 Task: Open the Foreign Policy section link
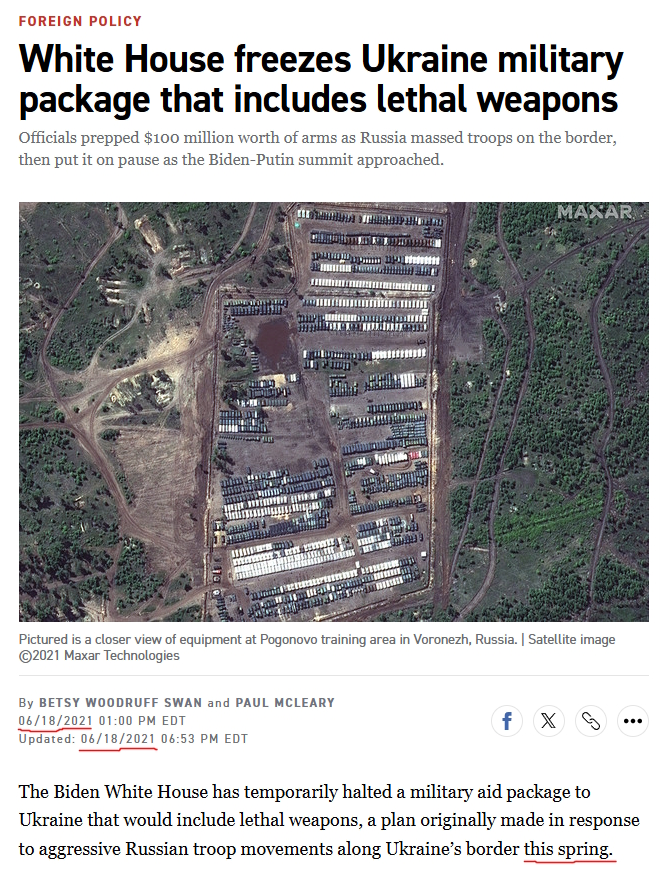click(80, 21)
